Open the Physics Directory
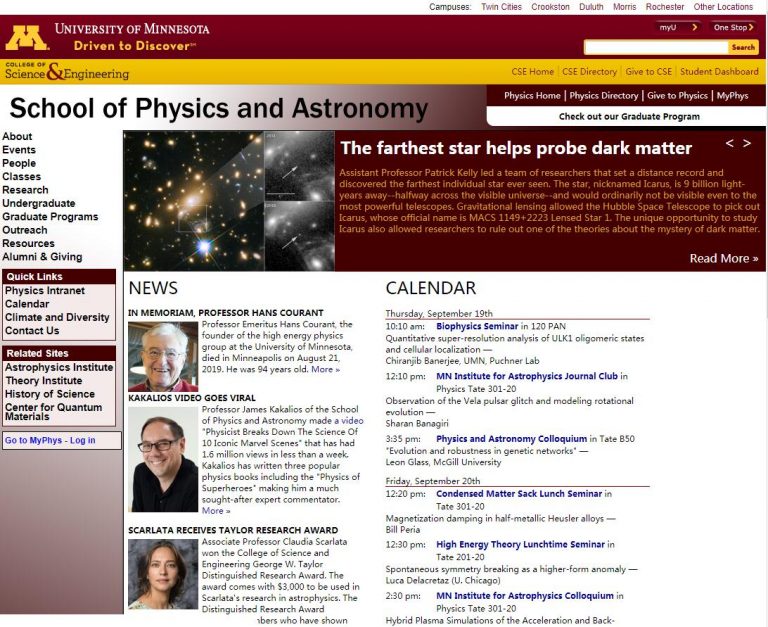The width and height of the screenshot is (768, 627). [604, 96]
